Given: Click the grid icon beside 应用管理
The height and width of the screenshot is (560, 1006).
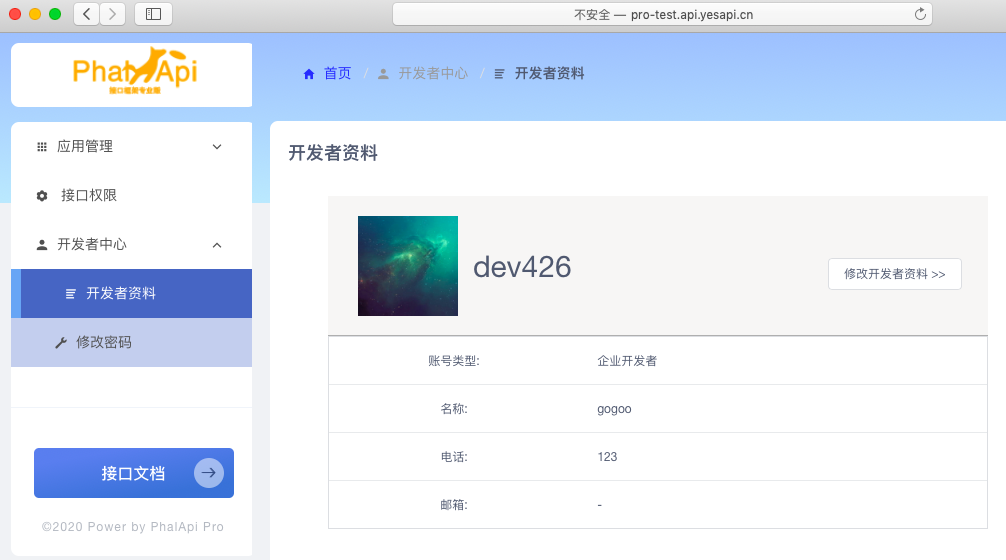Looking at the screenshot, I should [42, 147].
